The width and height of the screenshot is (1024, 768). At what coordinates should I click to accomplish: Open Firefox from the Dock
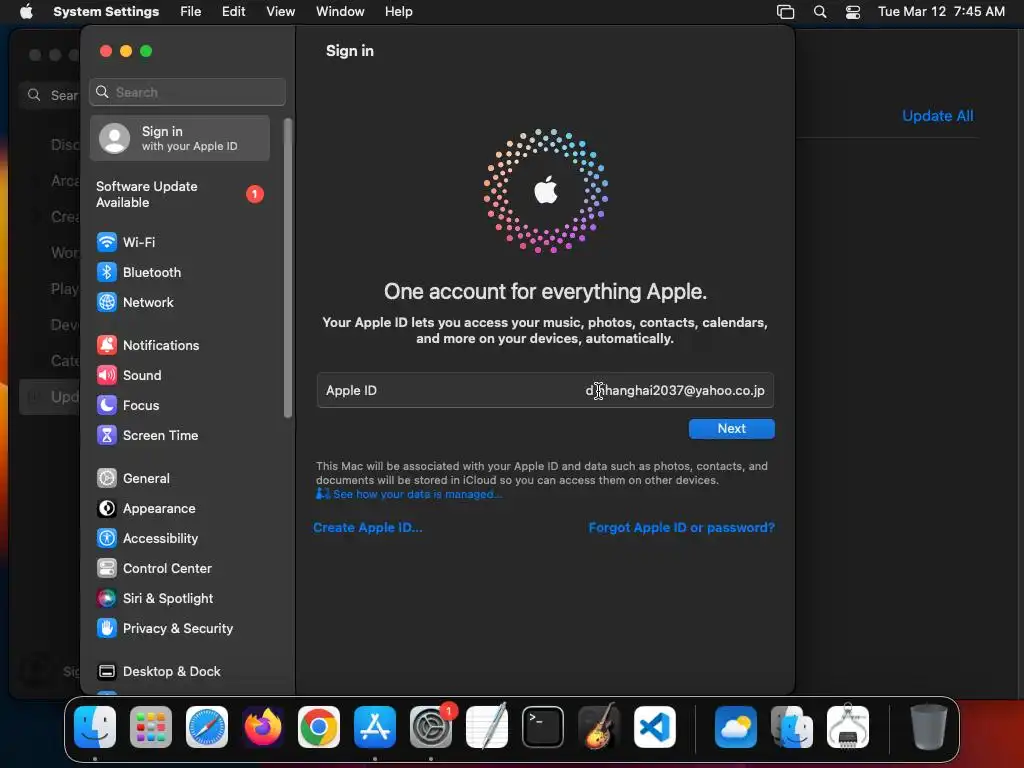pyautogui.click(x=263, y=727)
